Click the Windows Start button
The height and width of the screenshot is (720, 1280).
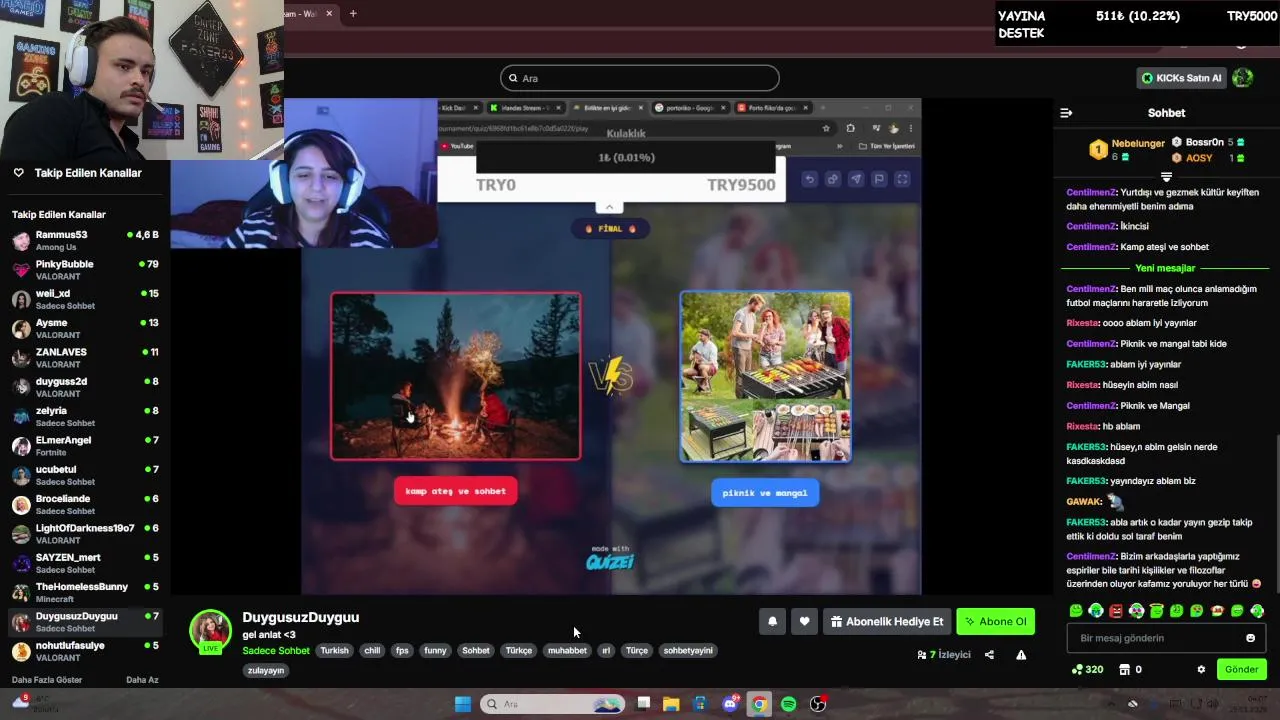click(463, 704)
